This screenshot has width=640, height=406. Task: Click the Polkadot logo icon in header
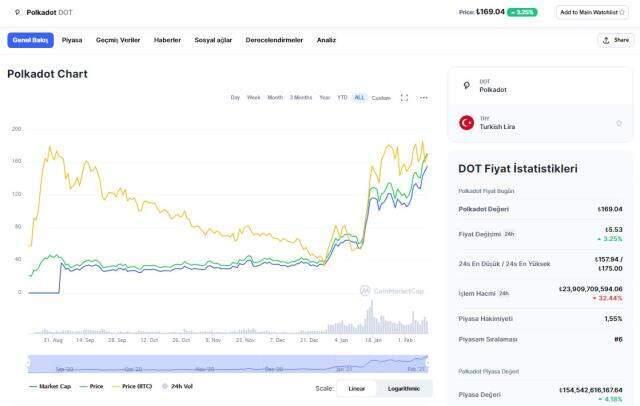click(17, 12)
